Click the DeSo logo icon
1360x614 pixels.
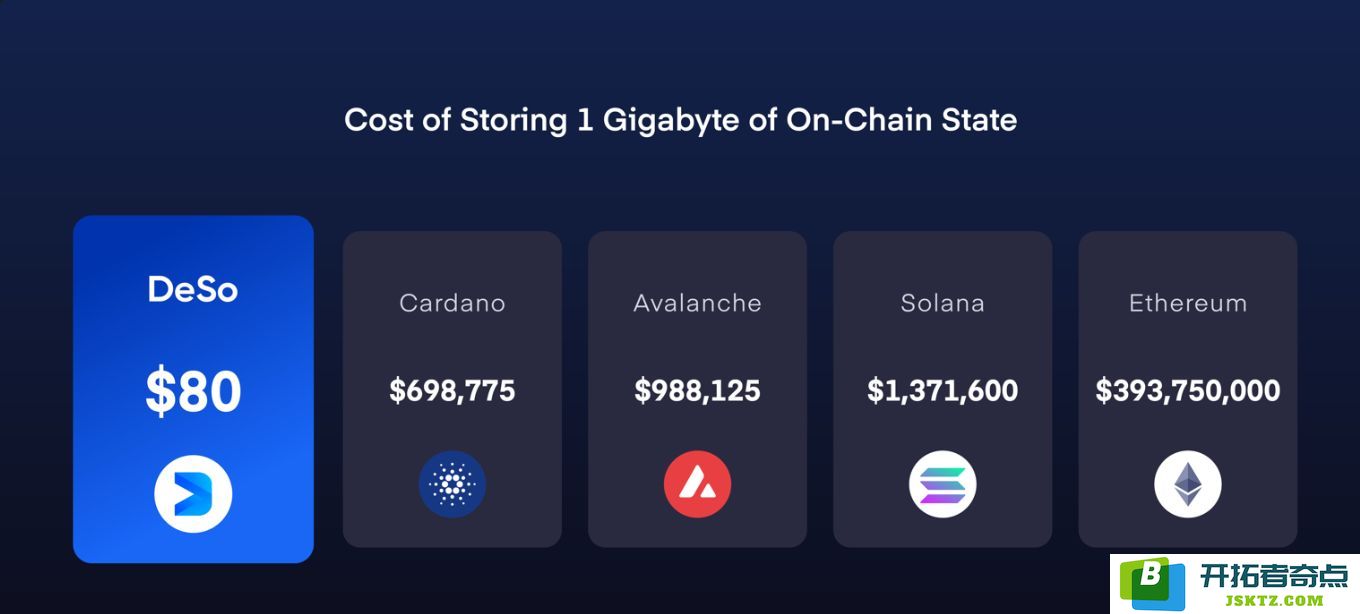tap(193, 494)
